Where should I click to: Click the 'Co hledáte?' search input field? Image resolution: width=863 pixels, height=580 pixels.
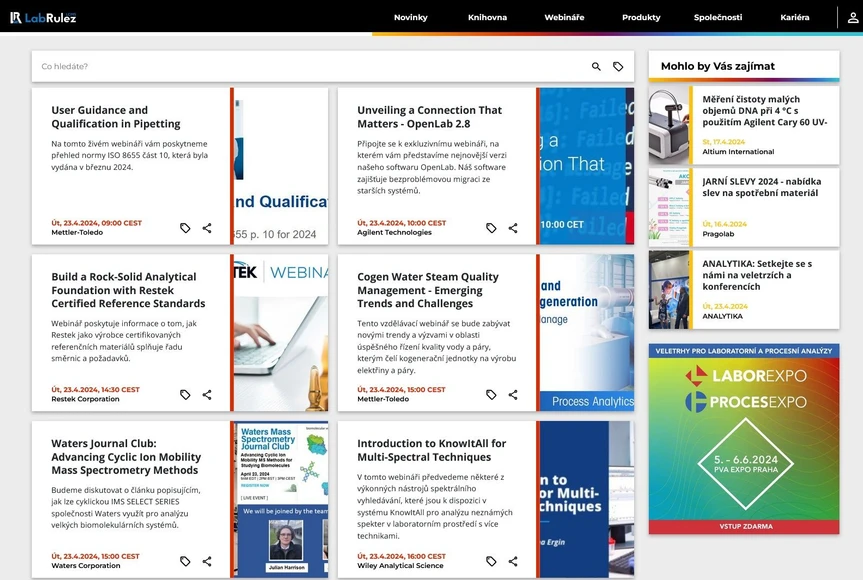click(x=200, y=65)
